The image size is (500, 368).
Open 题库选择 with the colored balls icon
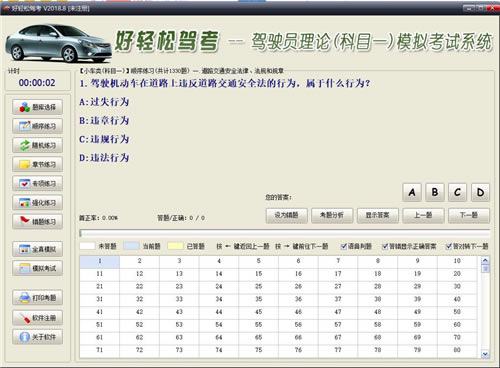(x=37, y=107)
